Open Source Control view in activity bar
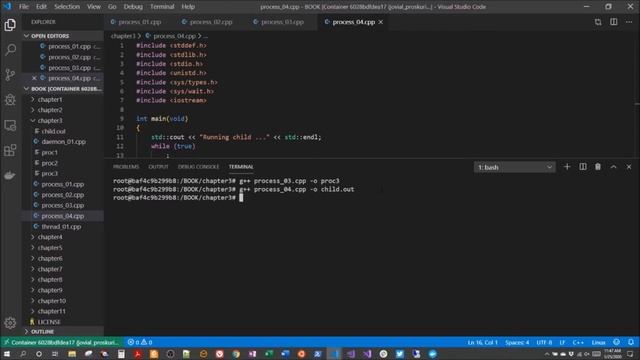640x360 pixels. [10, 75]
